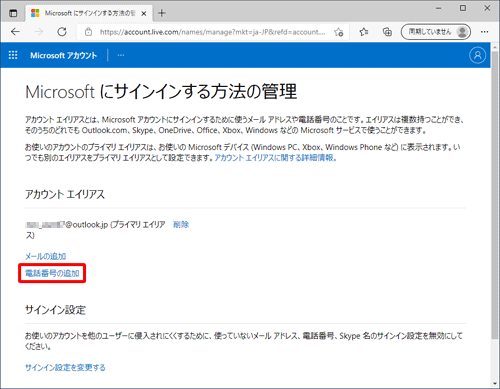
Task: Select the サインイン設定 section heading
Action: pyautogui.click(x=55, y=310)
